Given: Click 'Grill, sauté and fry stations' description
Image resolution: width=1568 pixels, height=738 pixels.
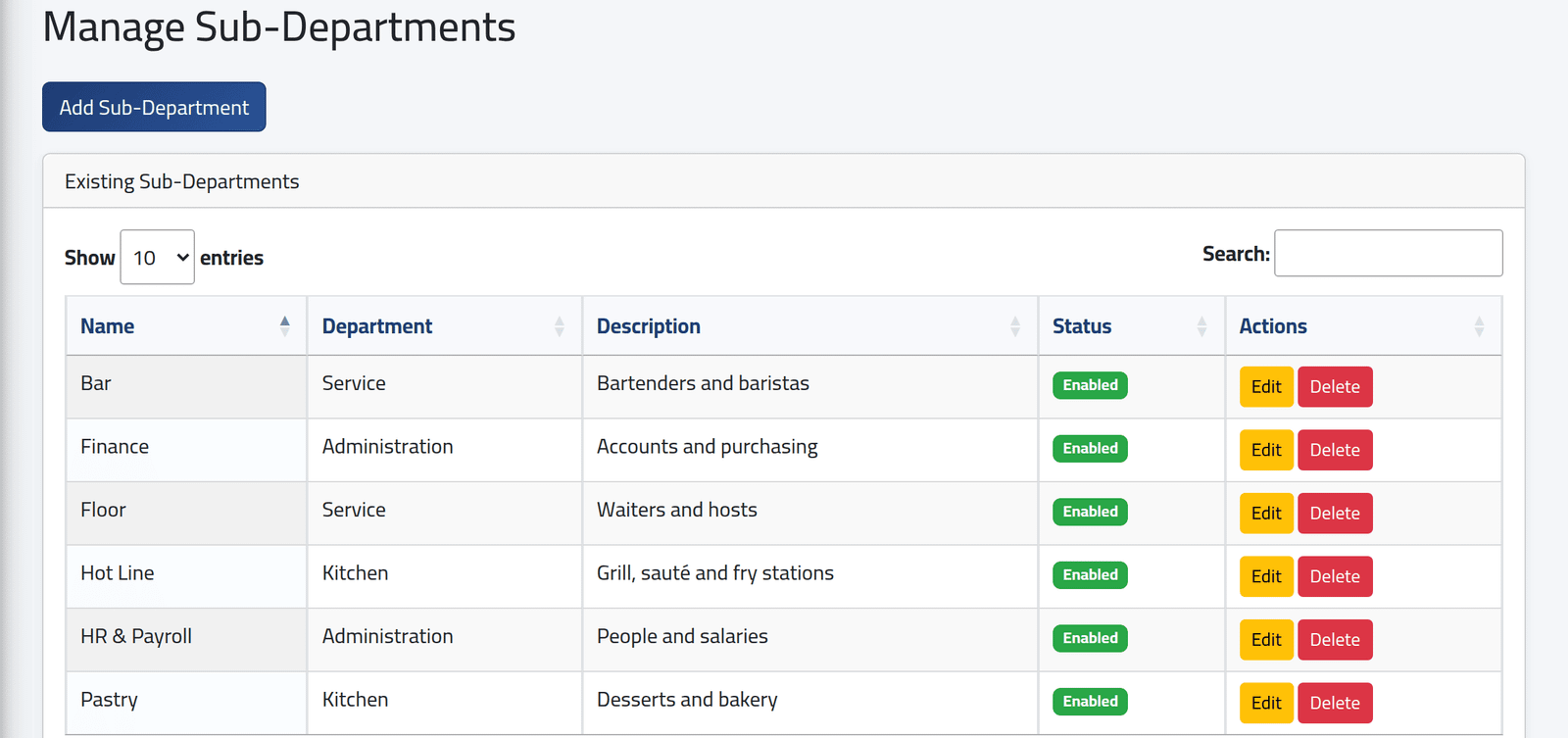Looking at the screenshot, I should (715, 573).
